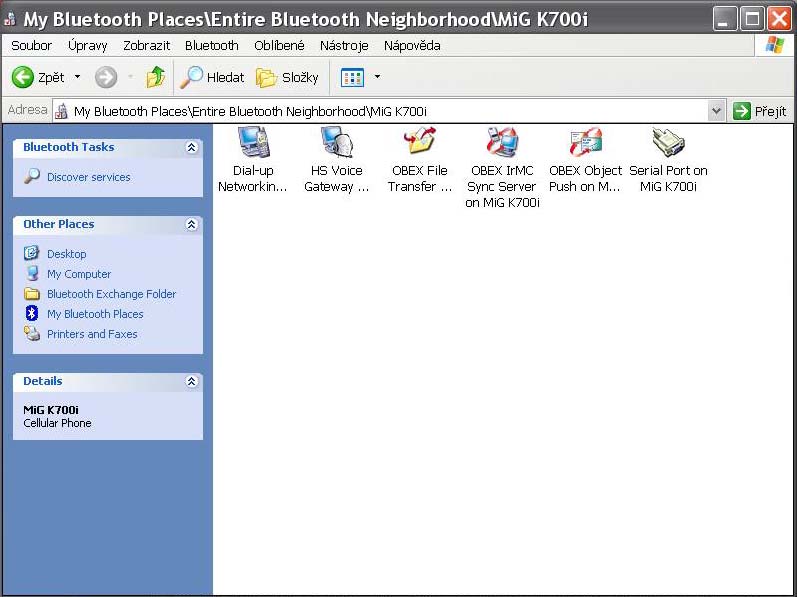Screen dimensions: 797x597
Task: Click the Other Places header text
Action: 58,224
